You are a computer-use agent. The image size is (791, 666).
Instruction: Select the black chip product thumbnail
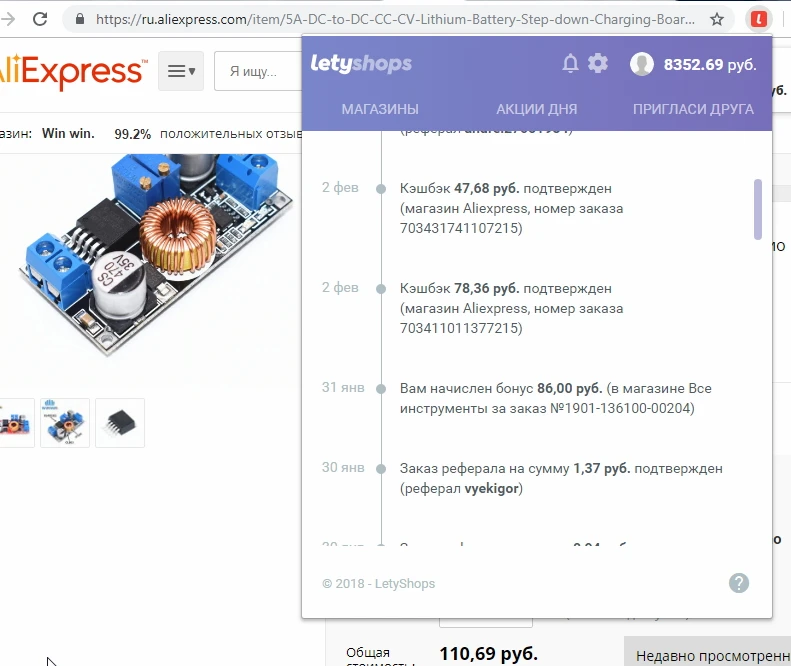[x=120, y=423]
